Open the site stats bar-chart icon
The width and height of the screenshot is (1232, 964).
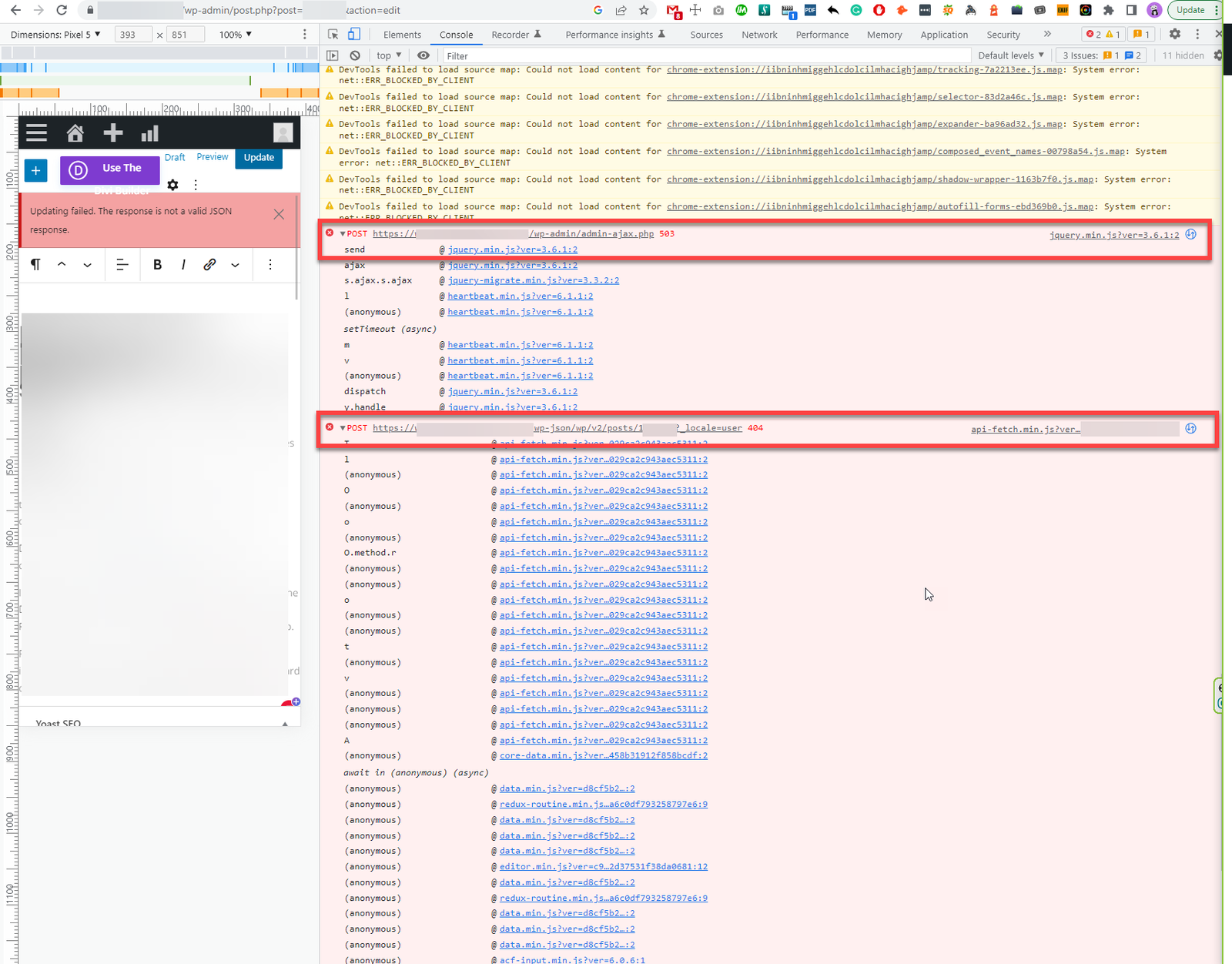click(x=149, y=132)
